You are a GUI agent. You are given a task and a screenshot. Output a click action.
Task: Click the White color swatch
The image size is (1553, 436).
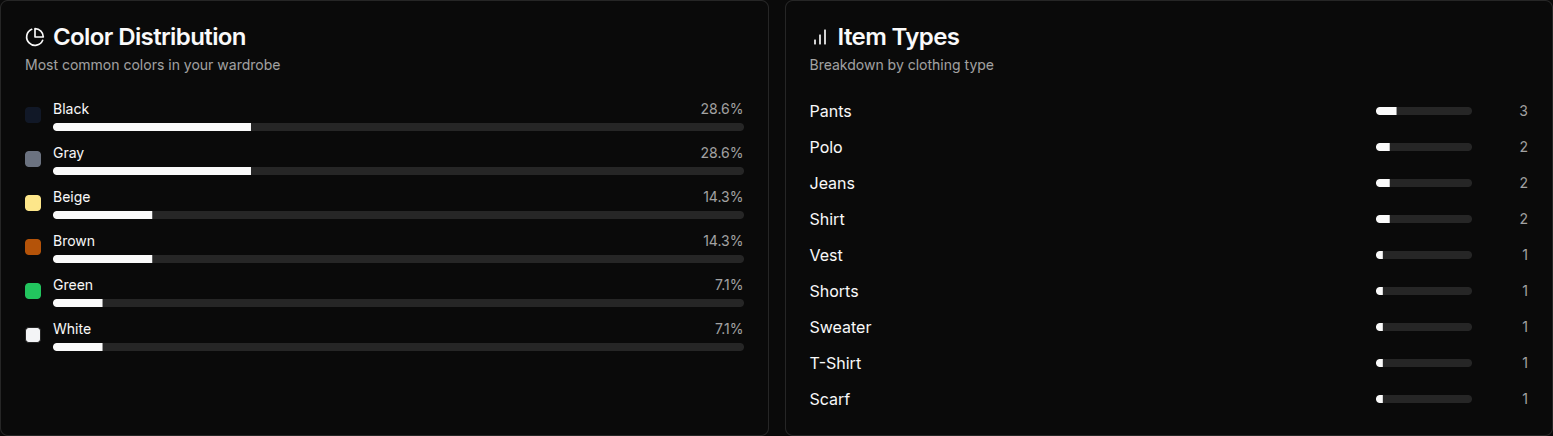33,335
